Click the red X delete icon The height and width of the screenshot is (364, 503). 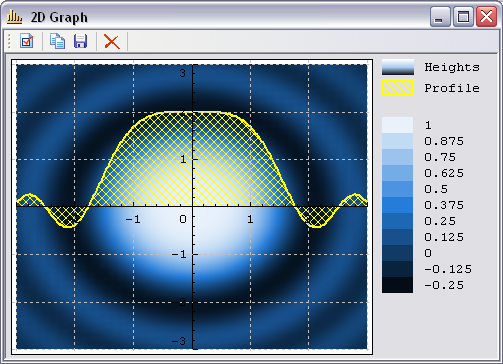tap(112, 42)
